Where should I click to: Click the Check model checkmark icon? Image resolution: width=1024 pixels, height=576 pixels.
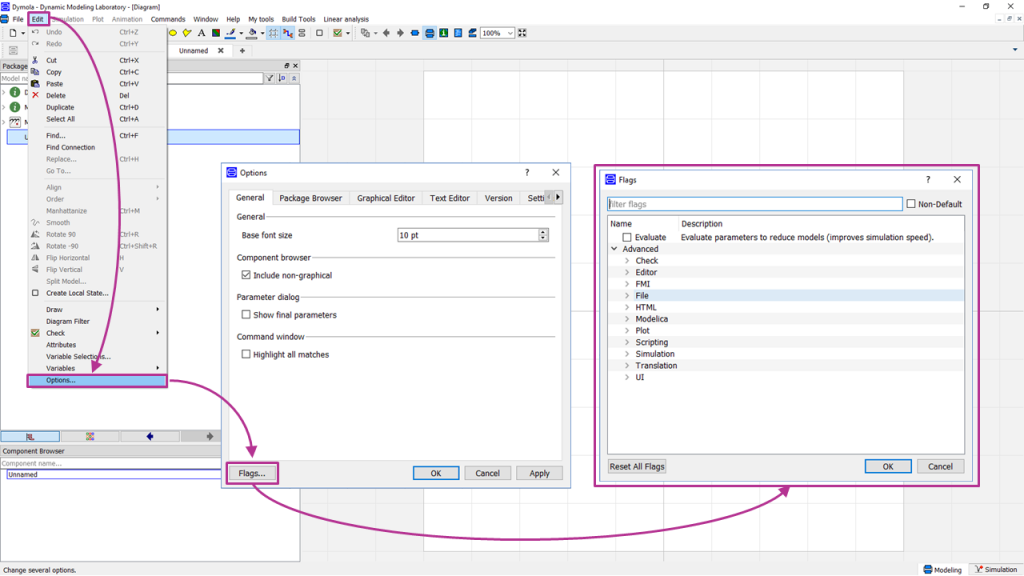[x=338, y=33]
